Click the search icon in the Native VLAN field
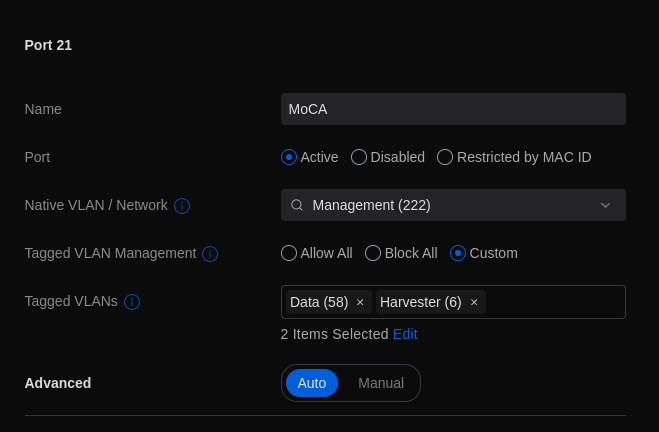The image size is (659, 432). click(297, 205)
